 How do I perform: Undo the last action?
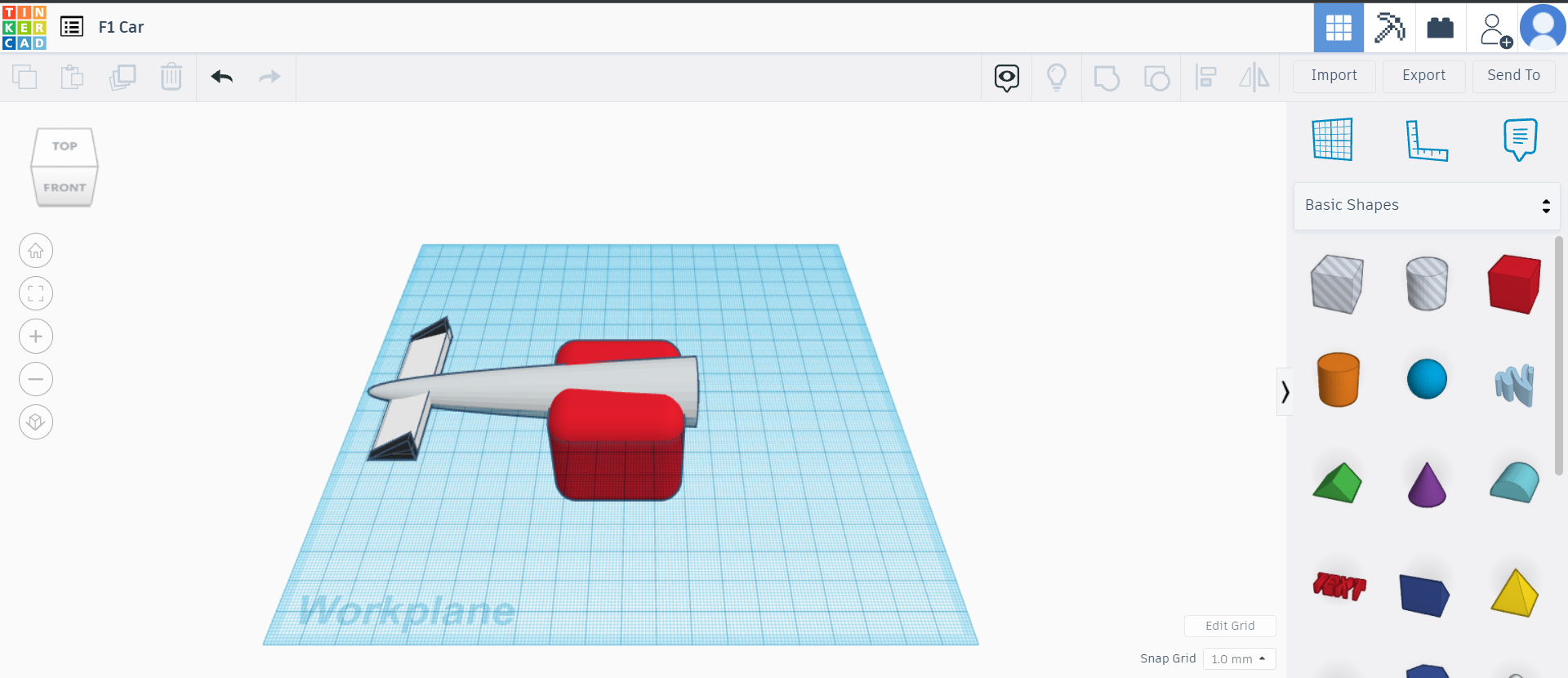tap(222, 77)
